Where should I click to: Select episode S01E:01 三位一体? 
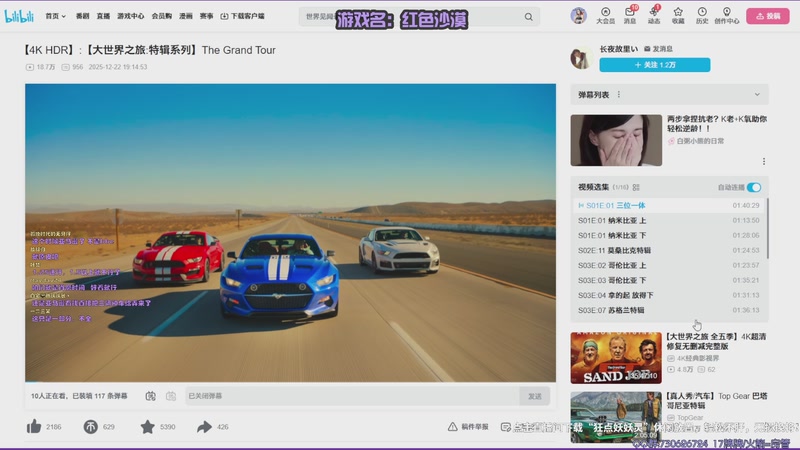point(668,205)
